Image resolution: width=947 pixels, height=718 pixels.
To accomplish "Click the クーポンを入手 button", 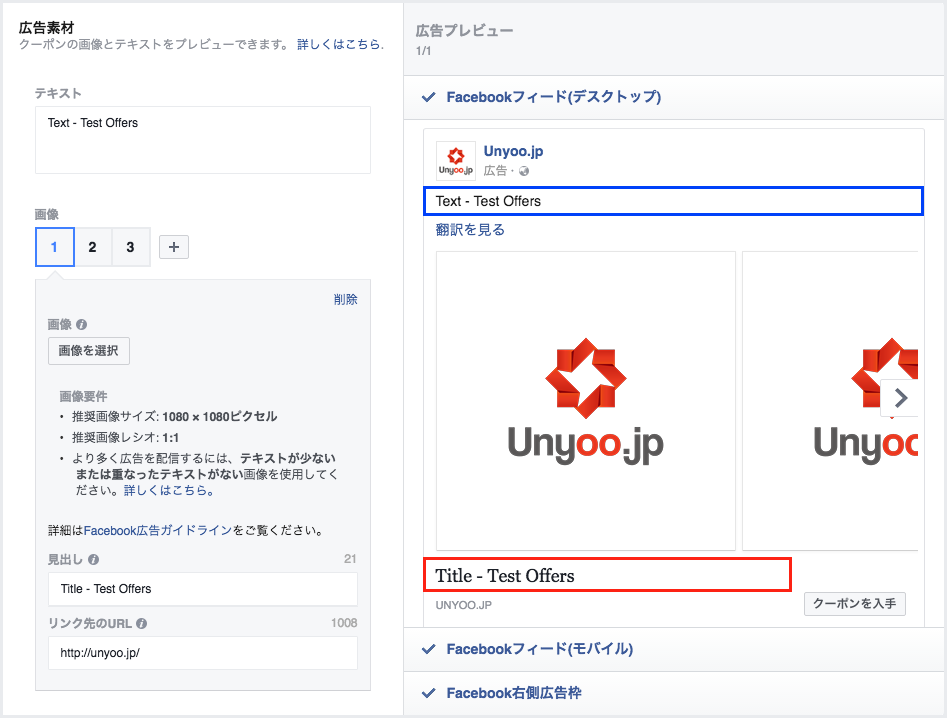I will tap(855, 604).
